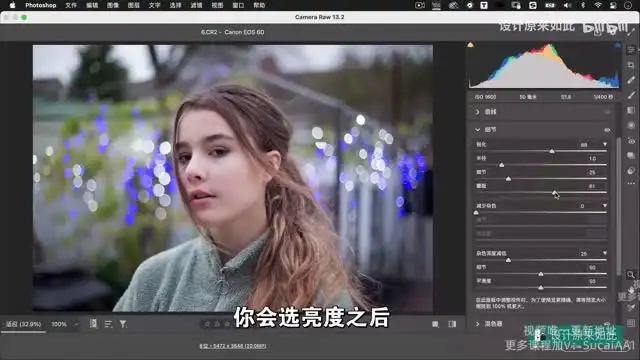The height and width of the screenshot is (360, 640).
Task: Click the 半径 radius slider handle
Action: pos(502,165)
